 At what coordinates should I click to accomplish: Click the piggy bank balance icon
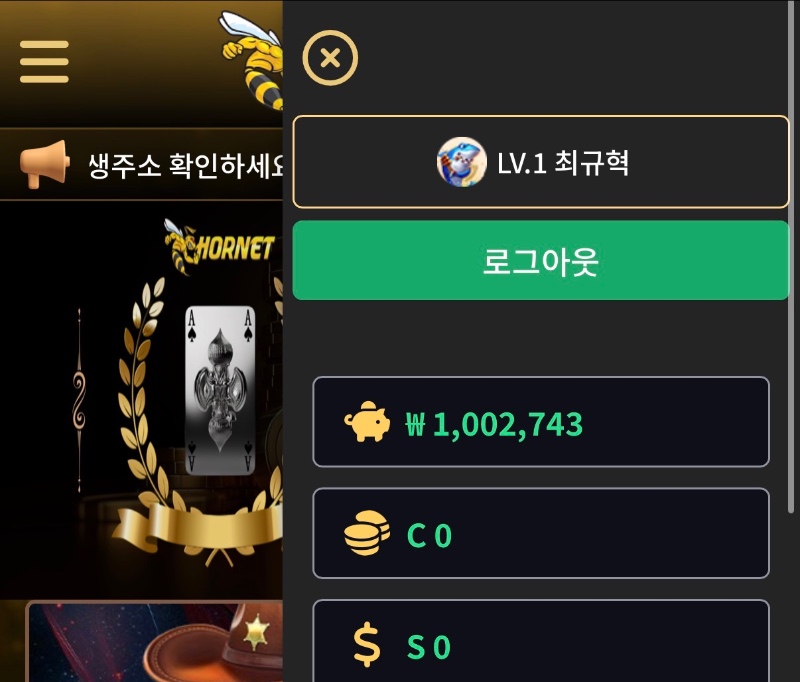pyautogui.click(x=367, y=421)
